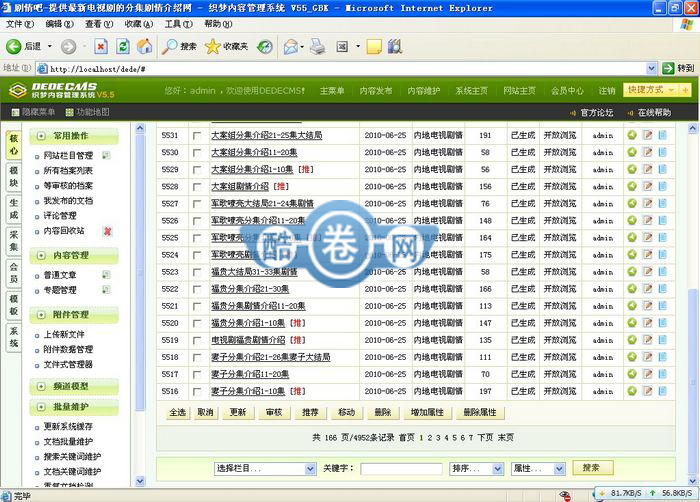Image resolution: width=700 pixels, height=502 pixels.
Task: Click the right page scrollbar down arrow
Action: (693, 481)
